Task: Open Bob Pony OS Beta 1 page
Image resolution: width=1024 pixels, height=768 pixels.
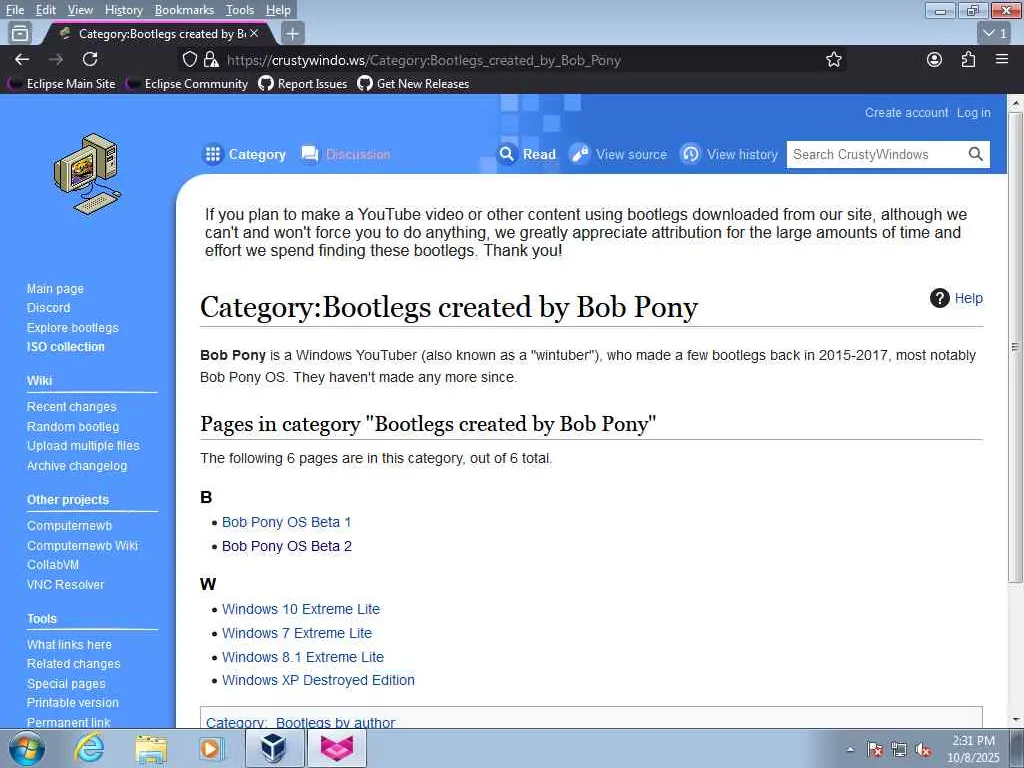Action: click(x=287, y=522)
